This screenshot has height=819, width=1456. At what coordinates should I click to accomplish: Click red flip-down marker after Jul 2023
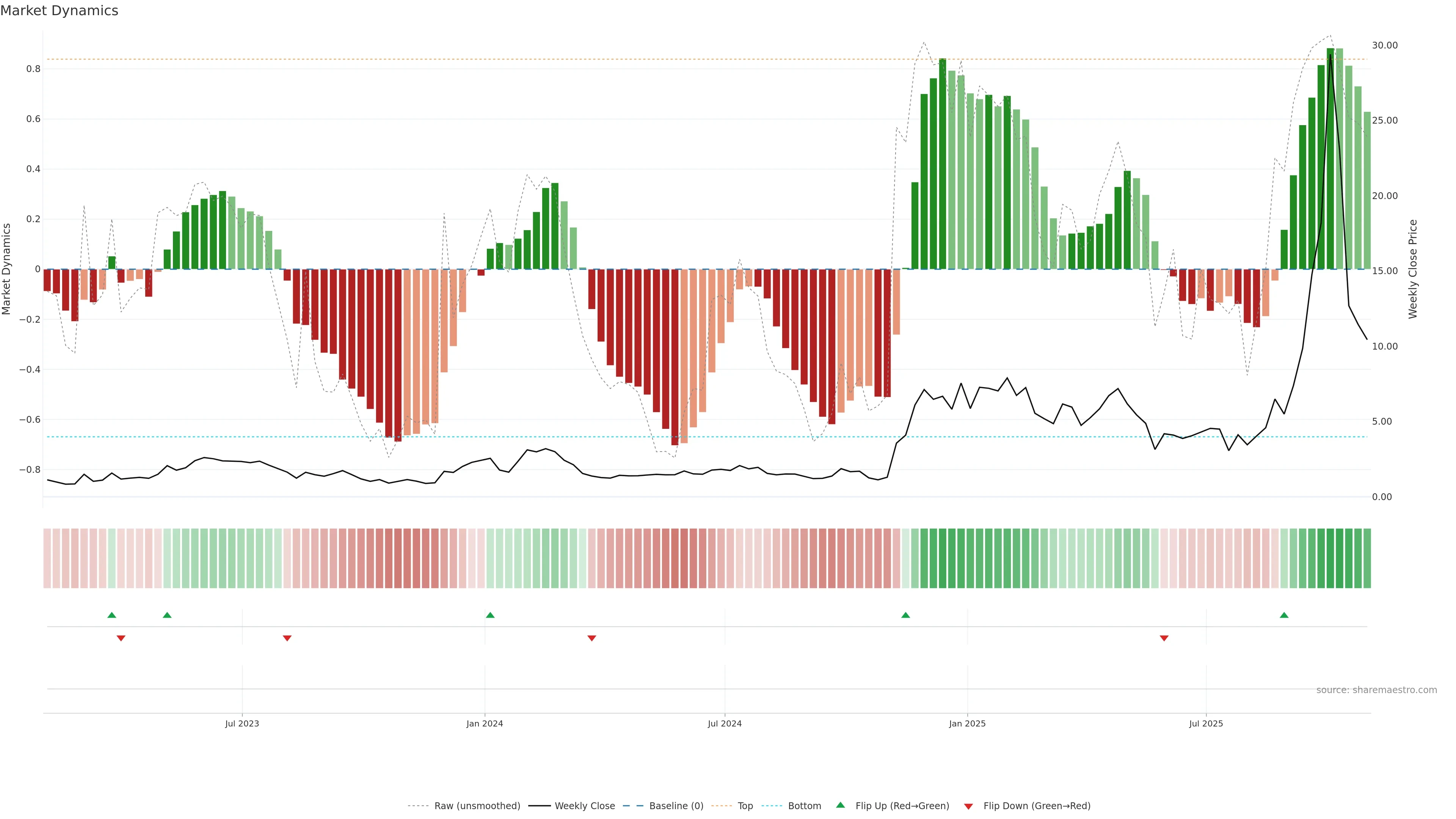tap(287, 638)
